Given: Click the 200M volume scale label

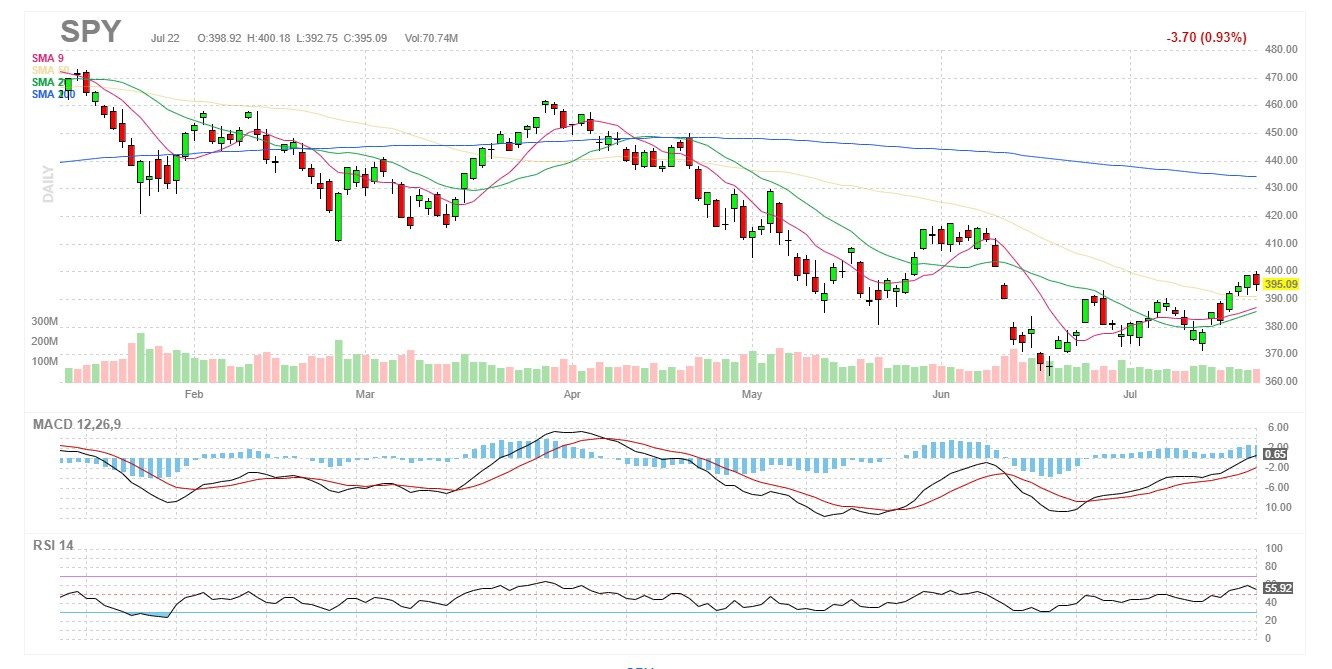Looking at the screenshot, I should pyautogui.click(x=45, y=341).
